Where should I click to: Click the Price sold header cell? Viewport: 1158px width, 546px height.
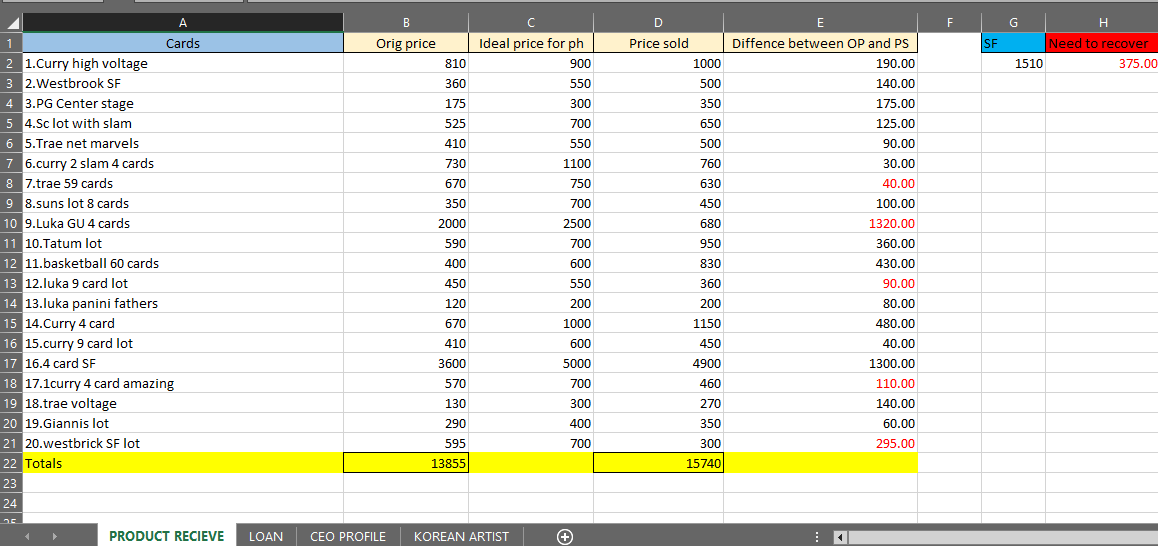[659, 44]
